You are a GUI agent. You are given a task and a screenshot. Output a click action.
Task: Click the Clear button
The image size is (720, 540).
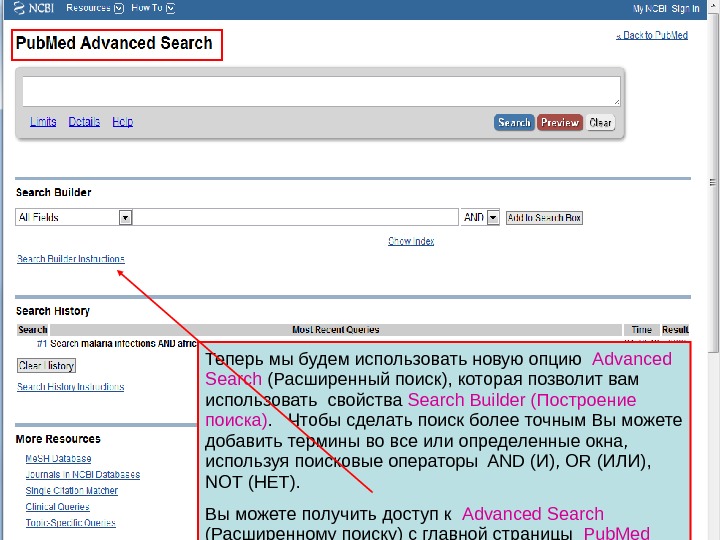(x=600, y=123)
